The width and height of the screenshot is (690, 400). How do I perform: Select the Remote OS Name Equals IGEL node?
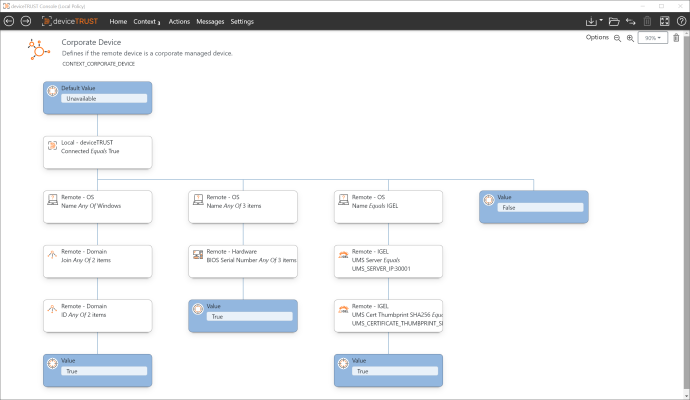pyautogui.click(x=388, y=207)
